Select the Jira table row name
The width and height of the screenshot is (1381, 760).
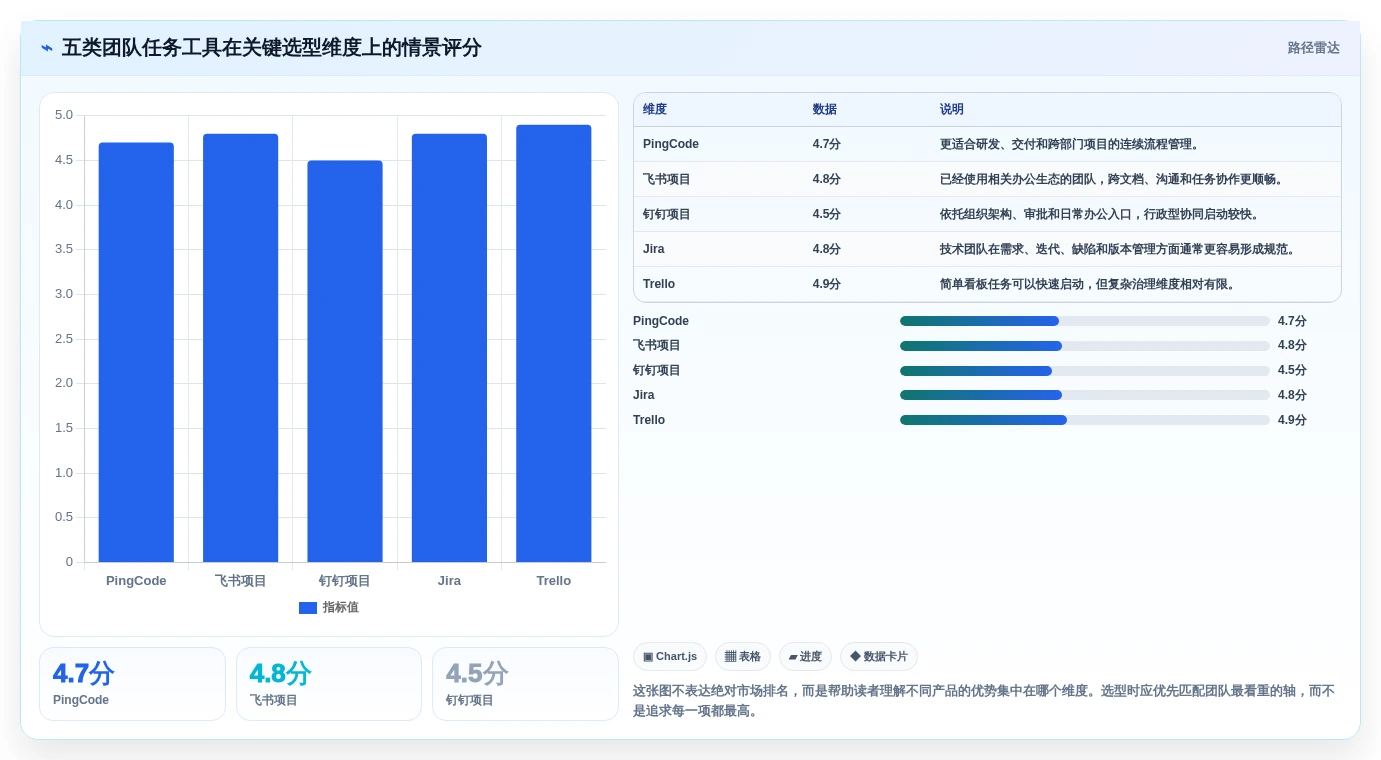654,249
